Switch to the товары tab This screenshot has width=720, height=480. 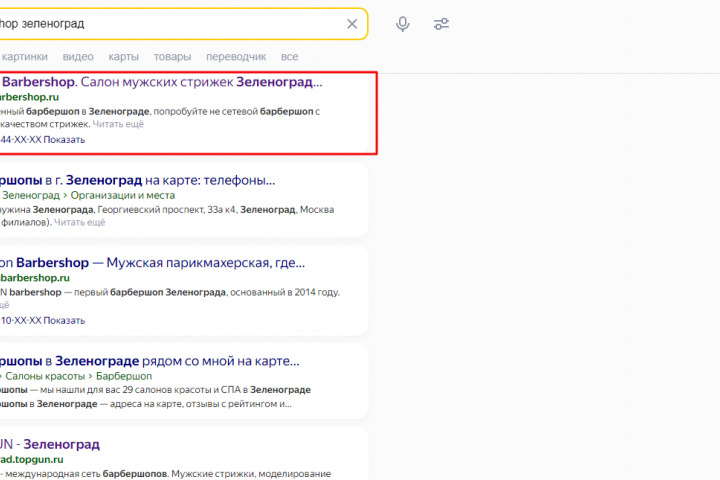172,56
